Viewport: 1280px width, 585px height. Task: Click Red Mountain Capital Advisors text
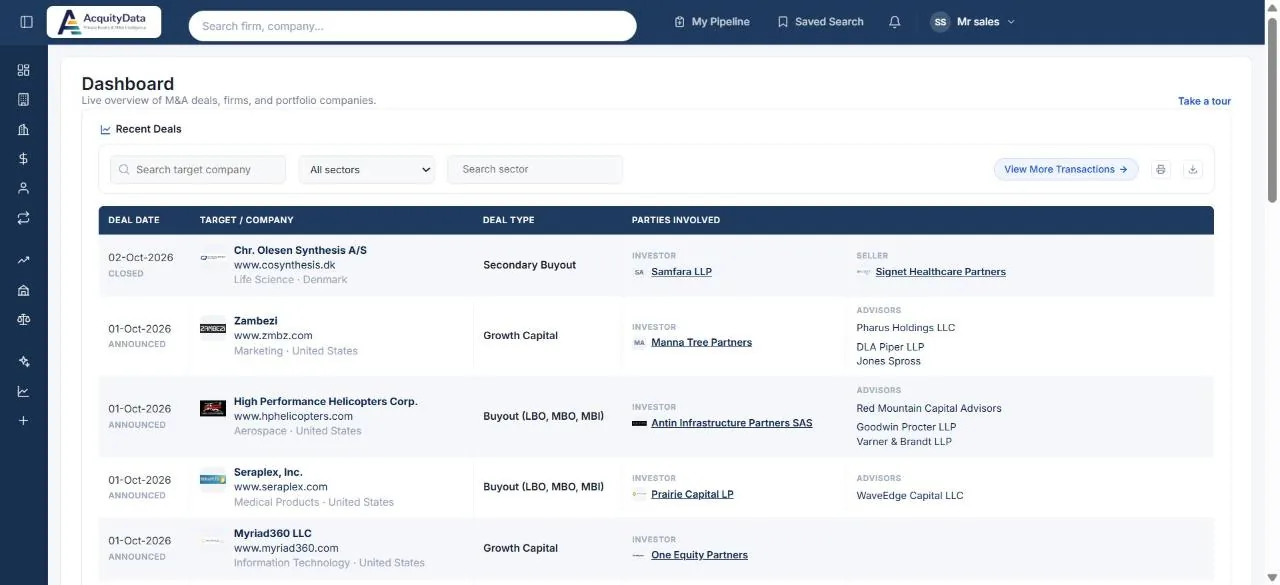929,408
